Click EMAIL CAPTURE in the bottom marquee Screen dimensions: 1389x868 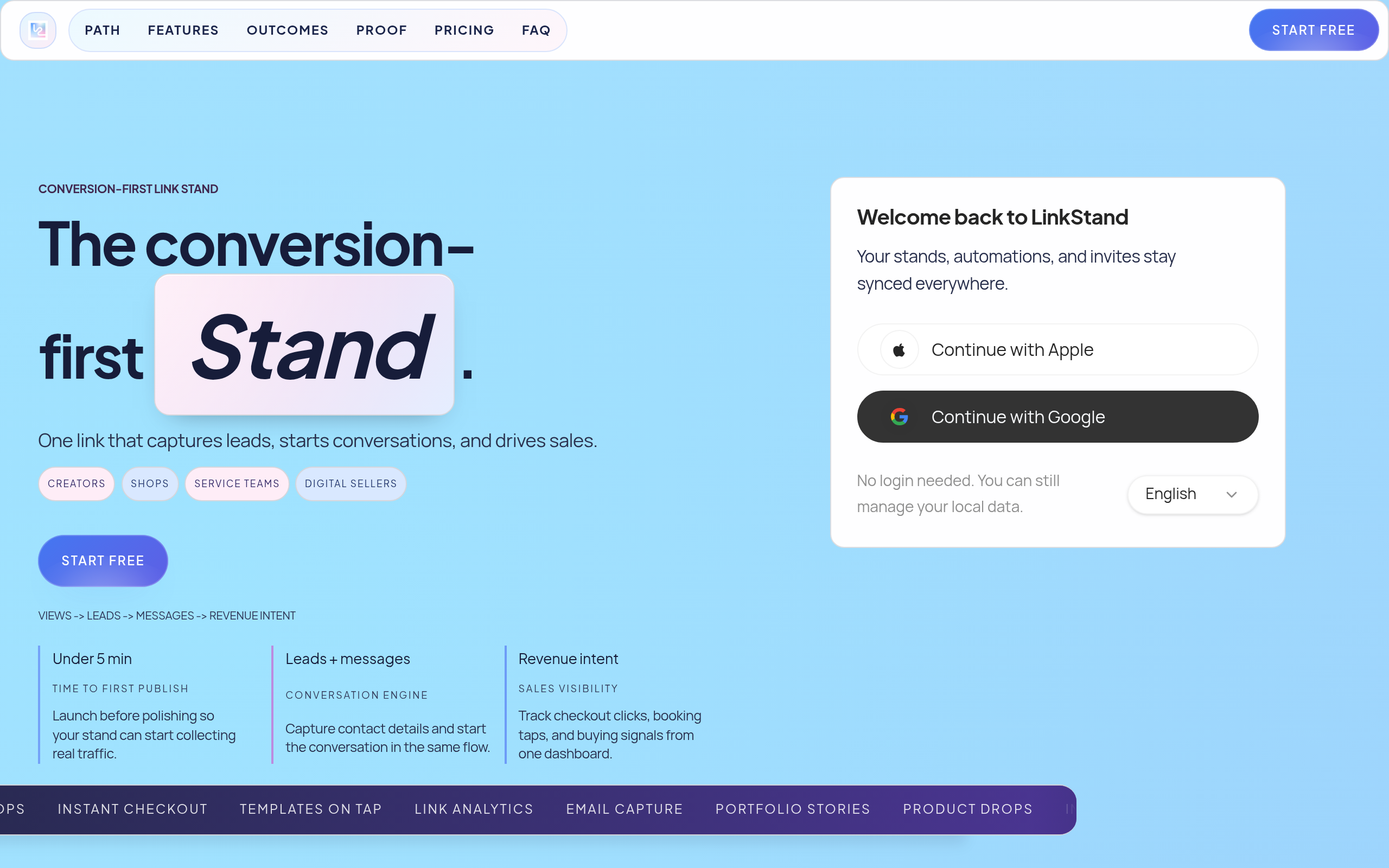point(624,809)
